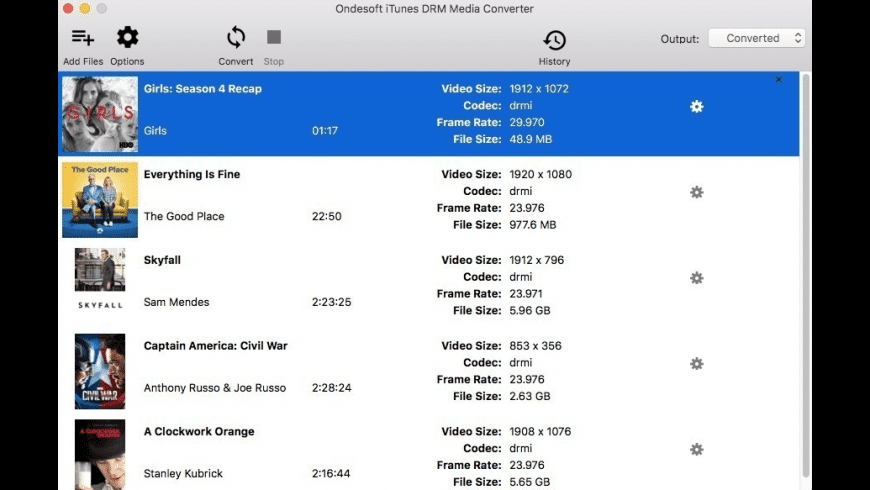This screenshot has height=490, width=870.
Task: Open settings gear for Everything Is Fine
Action: click(x=696, y=192)
